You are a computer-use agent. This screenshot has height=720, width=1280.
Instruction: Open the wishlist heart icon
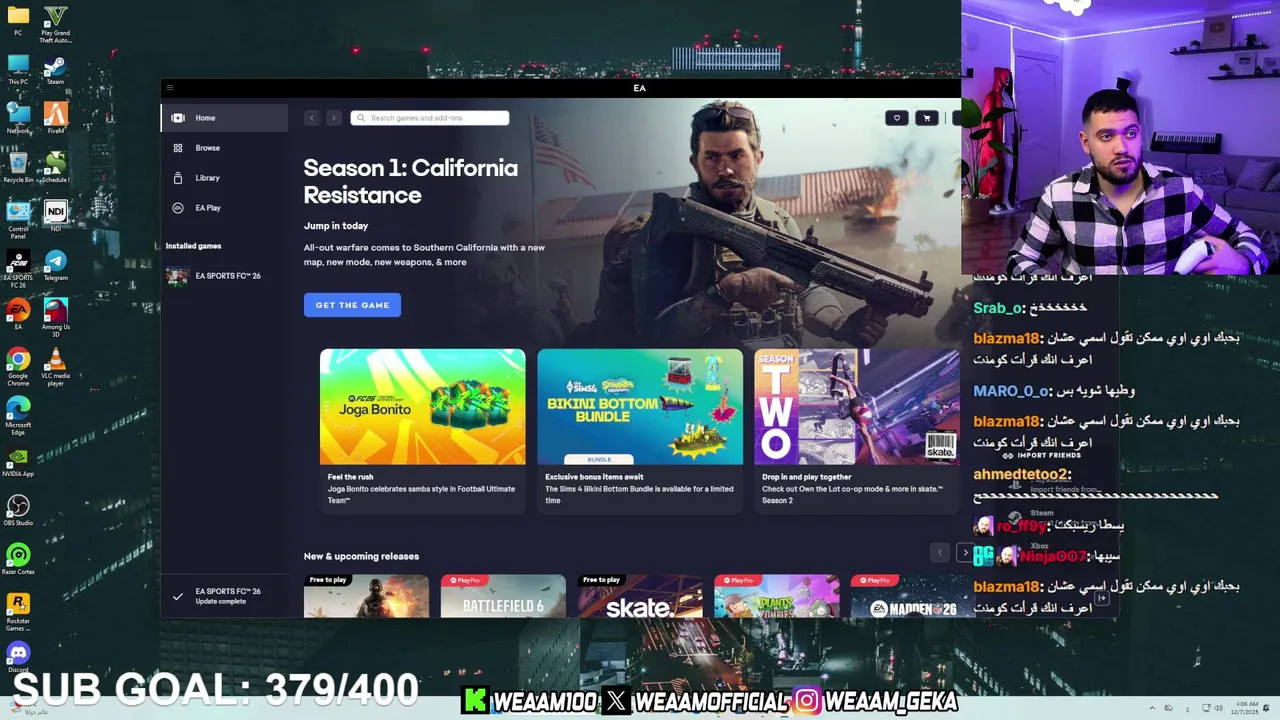tap(897, 118)
